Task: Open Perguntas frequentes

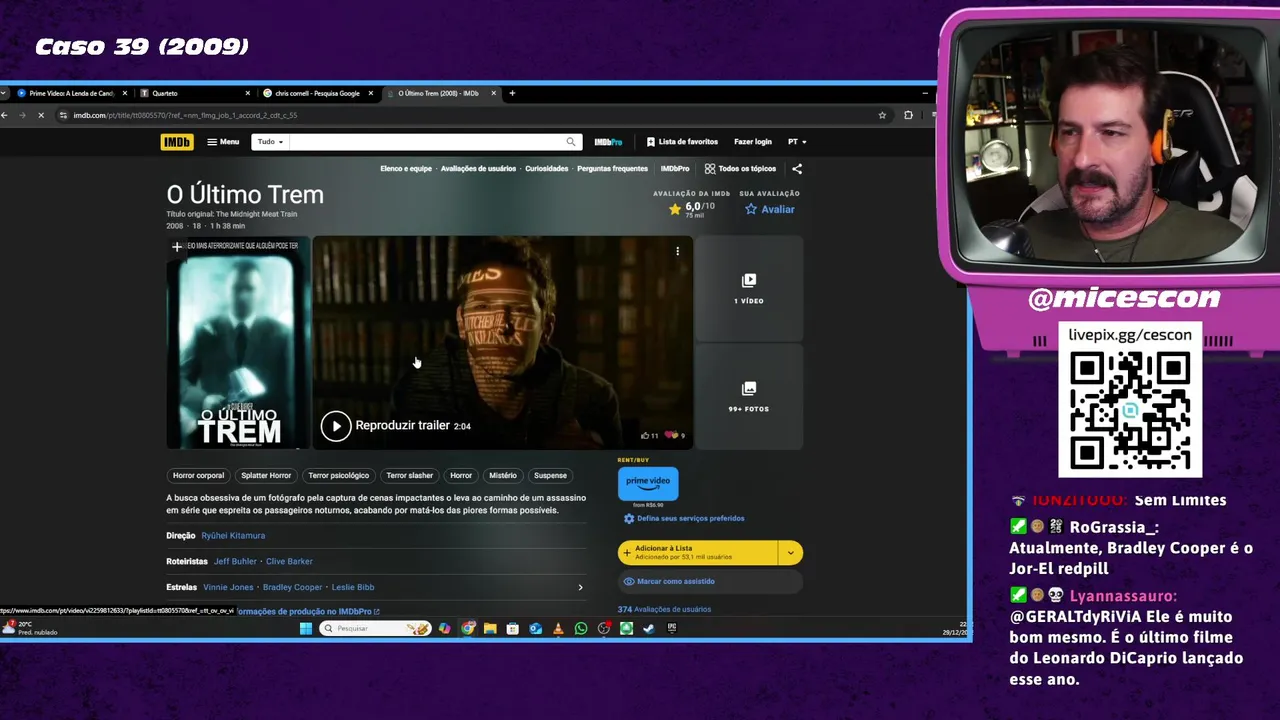Action: click(x=612, y=169)
